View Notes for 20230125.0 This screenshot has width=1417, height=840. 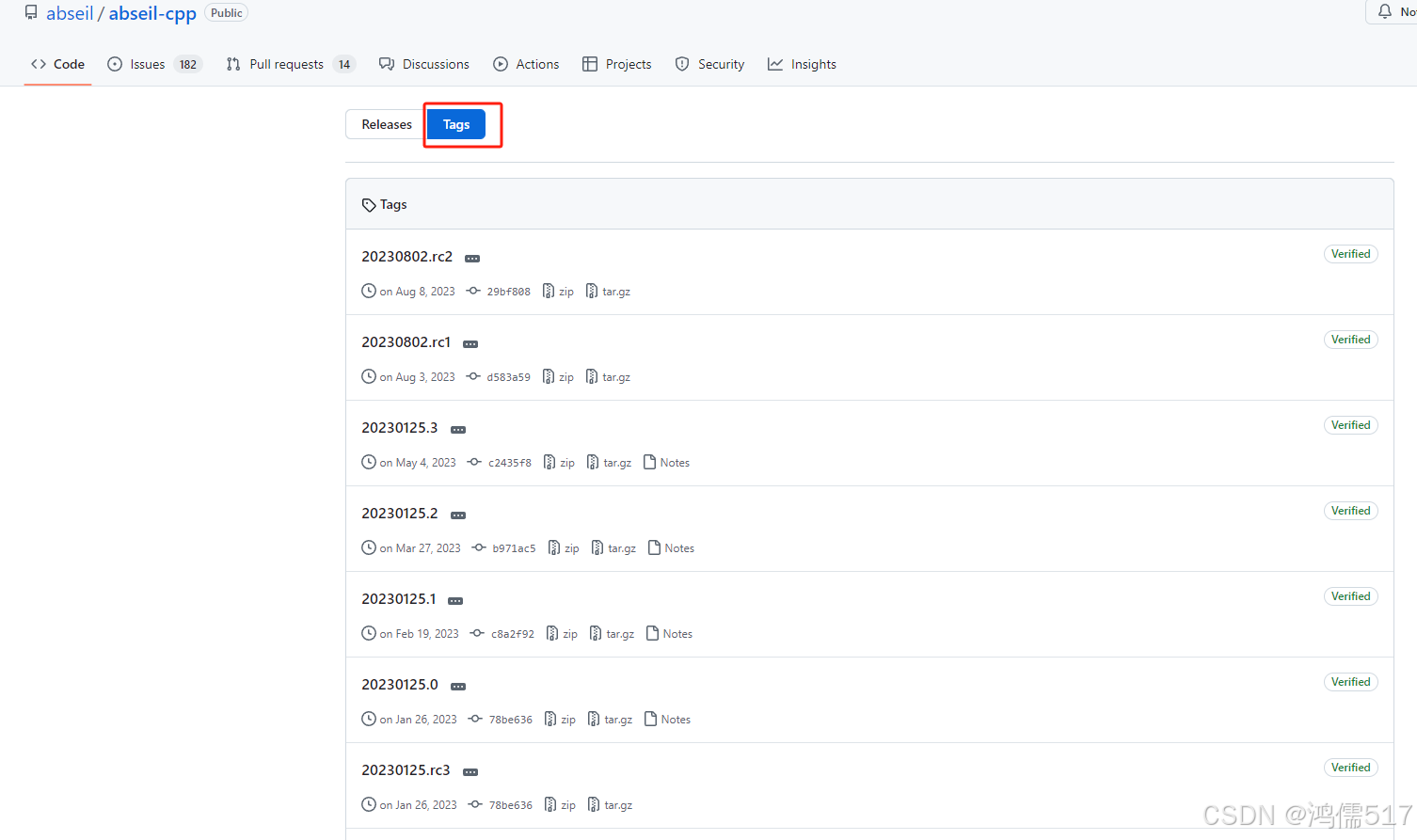point(667,720)
